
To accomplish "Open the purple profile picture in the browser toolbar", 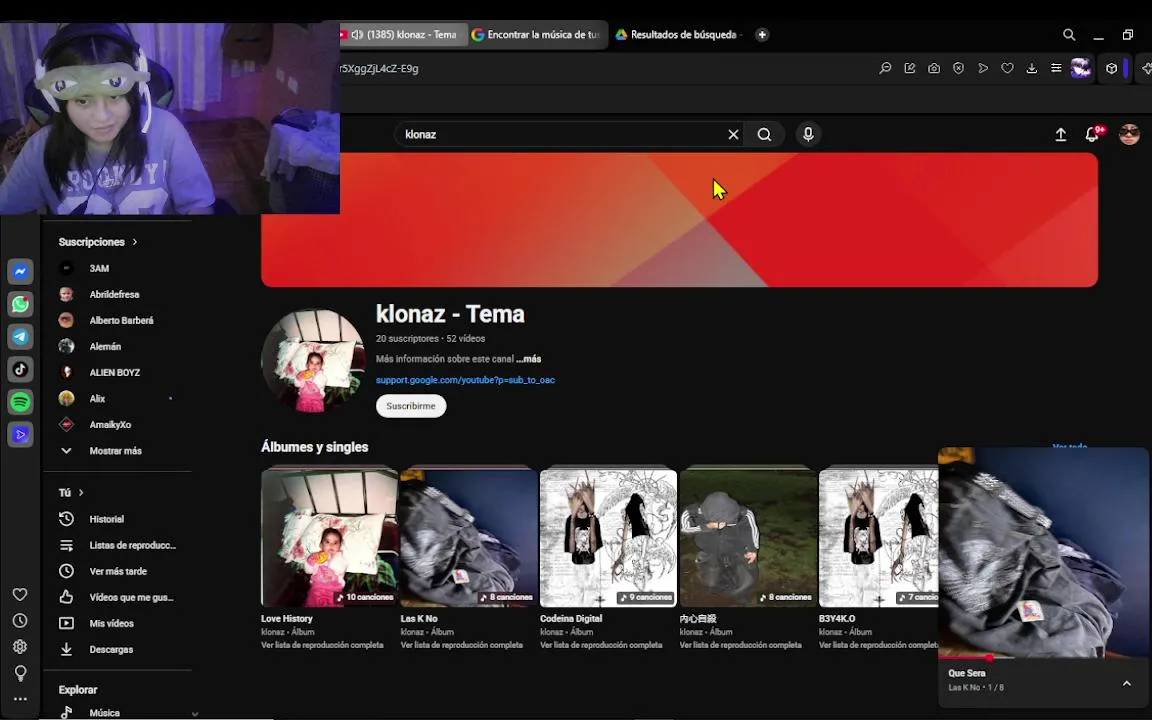I will 1081,68.
